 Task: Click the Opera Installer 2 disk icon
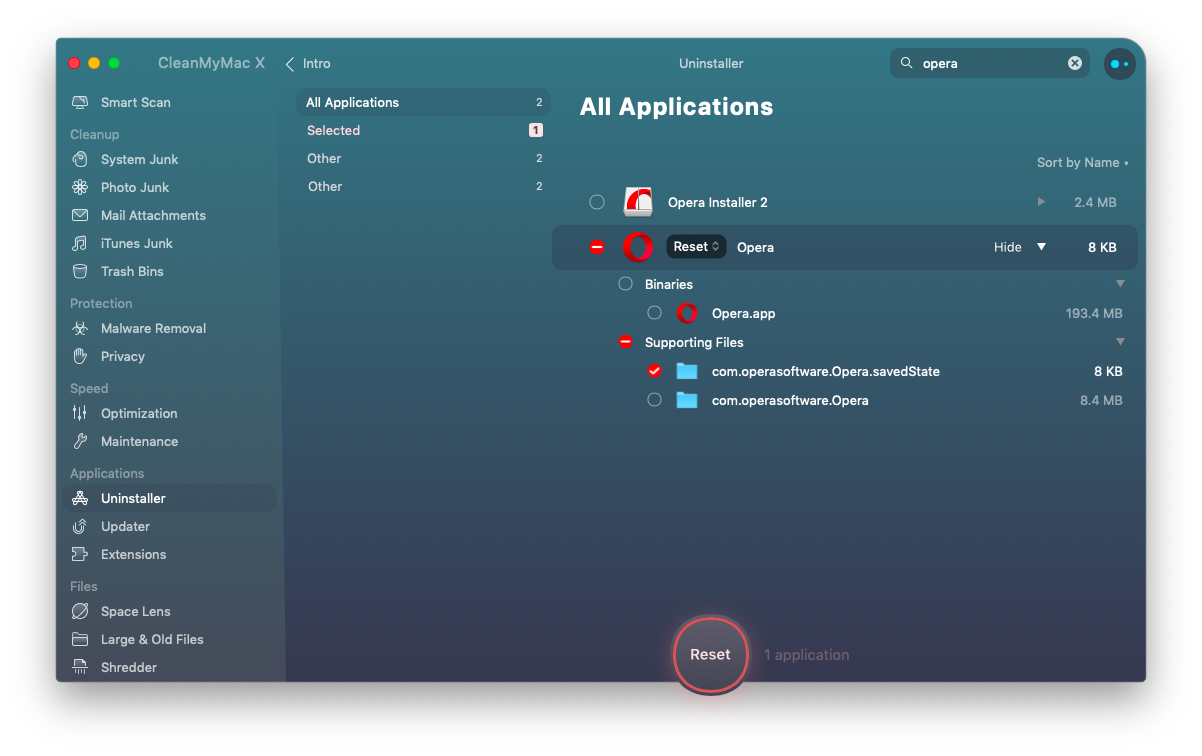[638, 202]
